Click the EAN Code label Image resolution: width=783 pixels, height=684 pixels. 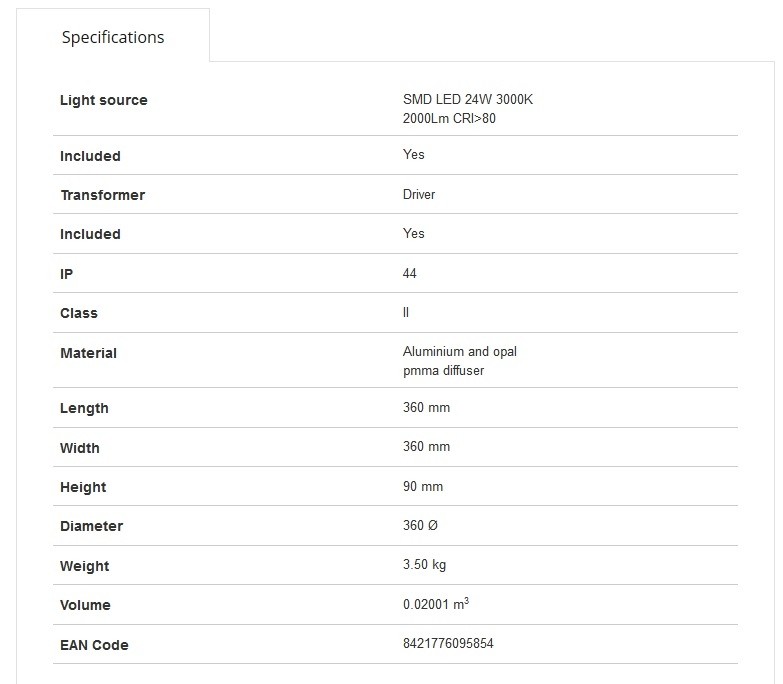[94, 645]
